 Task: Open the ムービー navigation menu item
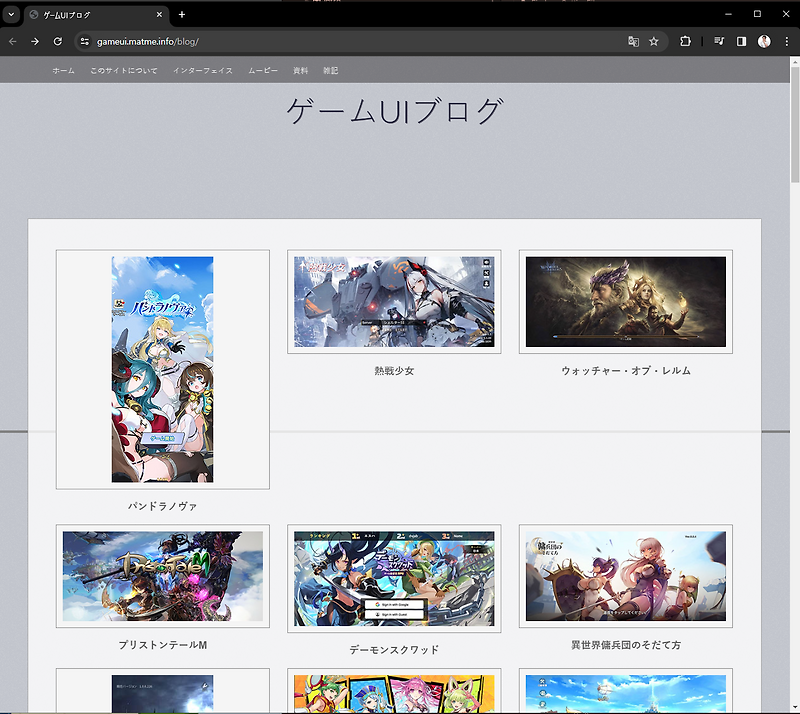(x=262, y=70)
